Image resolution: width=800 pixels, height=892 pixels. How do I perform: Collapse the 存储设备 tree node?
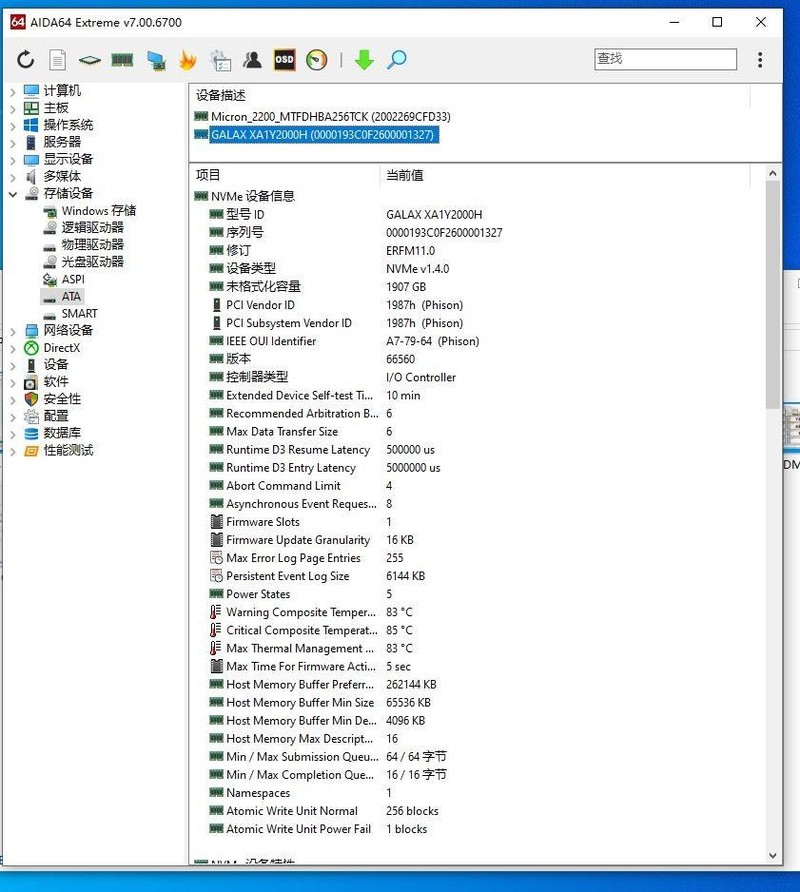[x=13, y=194]
